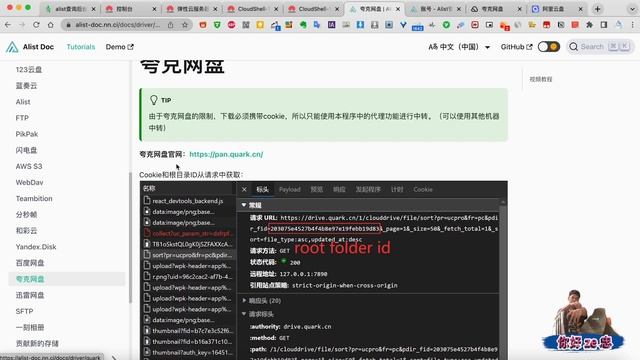The height and width of the screenshot is (360, 640).
Task: Switch to the 预览 devtools tab
Action: 317,189
